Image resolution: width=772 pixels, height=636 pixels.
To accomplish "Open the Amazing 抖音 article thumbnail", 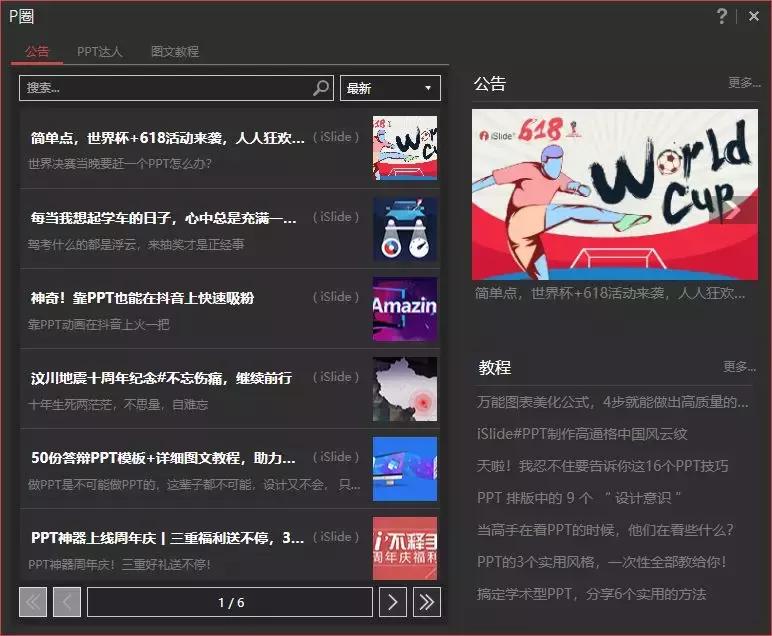I will click(405, 309).
